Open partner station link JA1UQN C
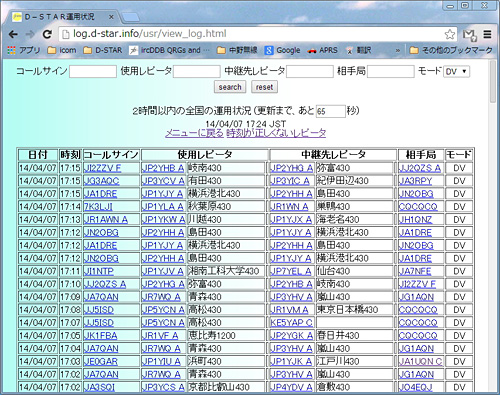Viewport: 500px width, 395px height. 421,361
